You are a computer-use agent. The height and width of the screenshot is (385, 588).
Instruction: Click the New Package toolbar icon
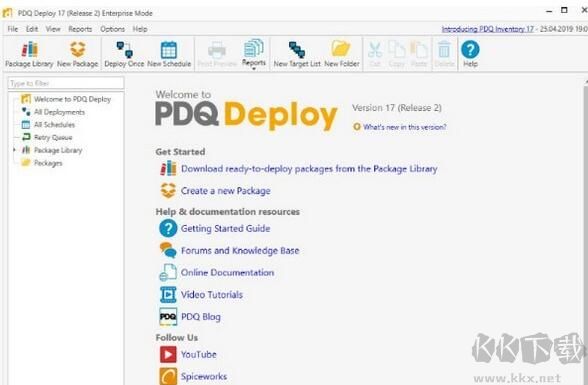click(78, 54)
